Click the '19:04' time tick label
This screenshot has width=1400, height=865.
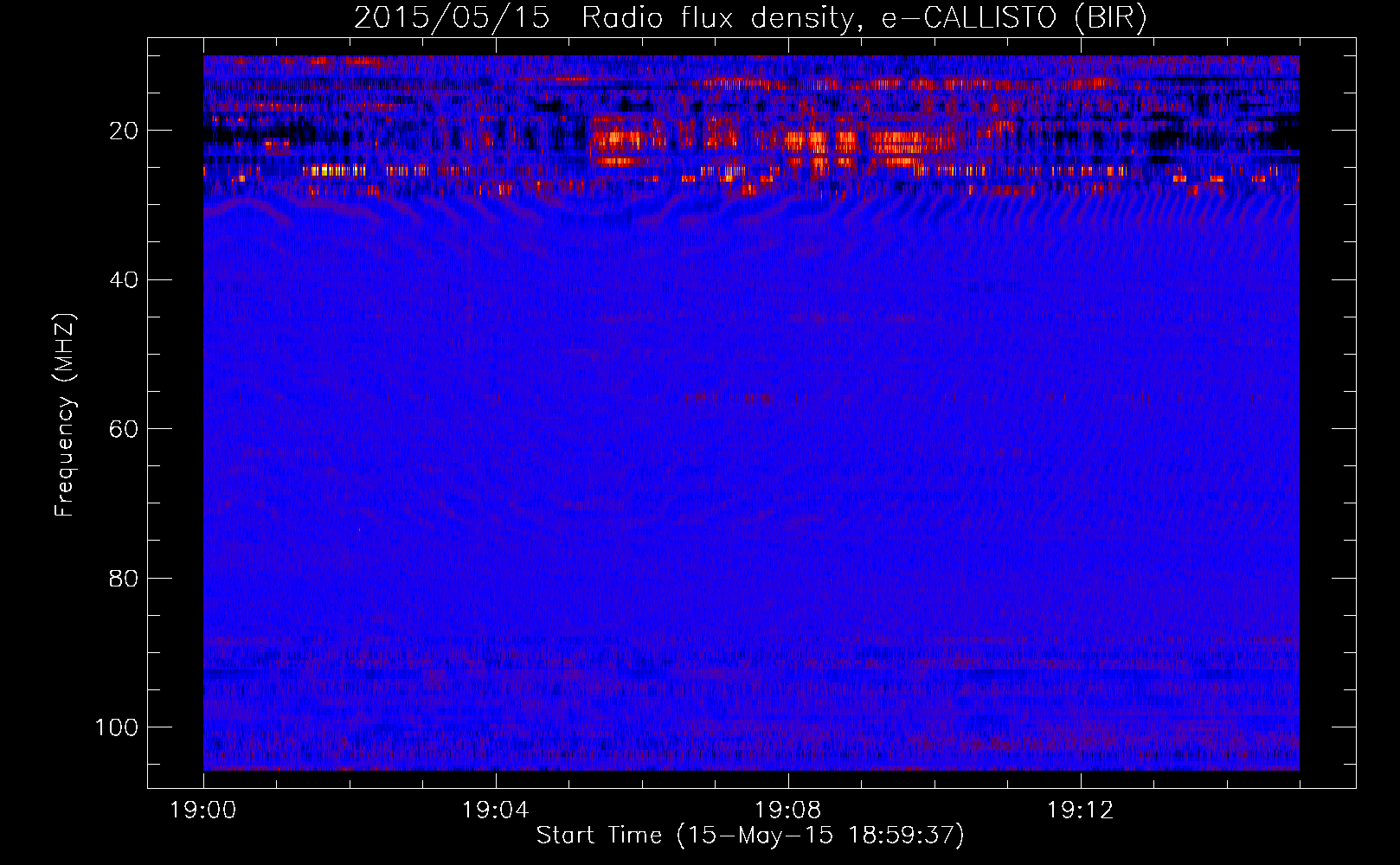[x=495, y=811]
